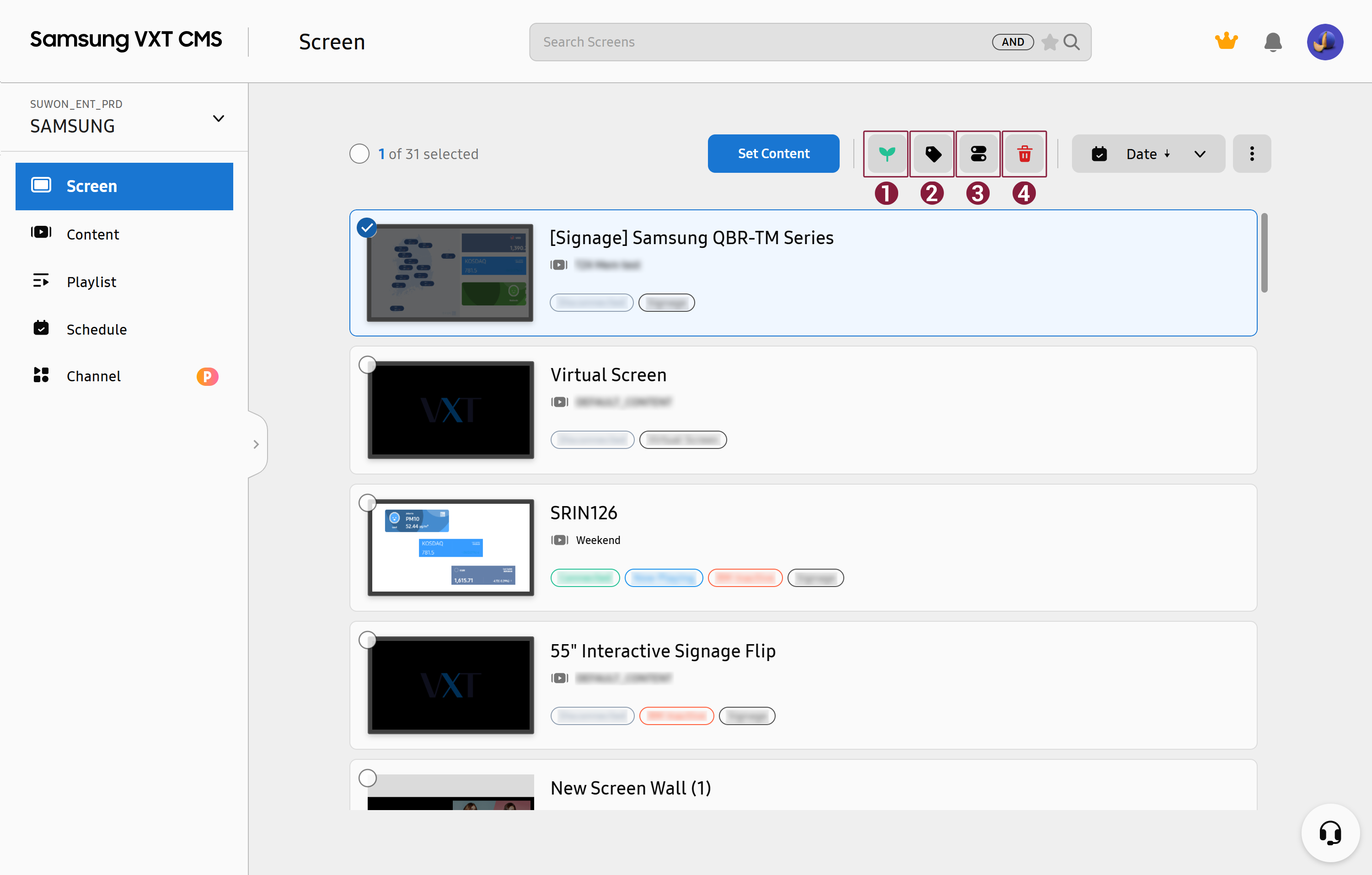Open the Channel menu
1372x875 pixels.
coord(124,376)
